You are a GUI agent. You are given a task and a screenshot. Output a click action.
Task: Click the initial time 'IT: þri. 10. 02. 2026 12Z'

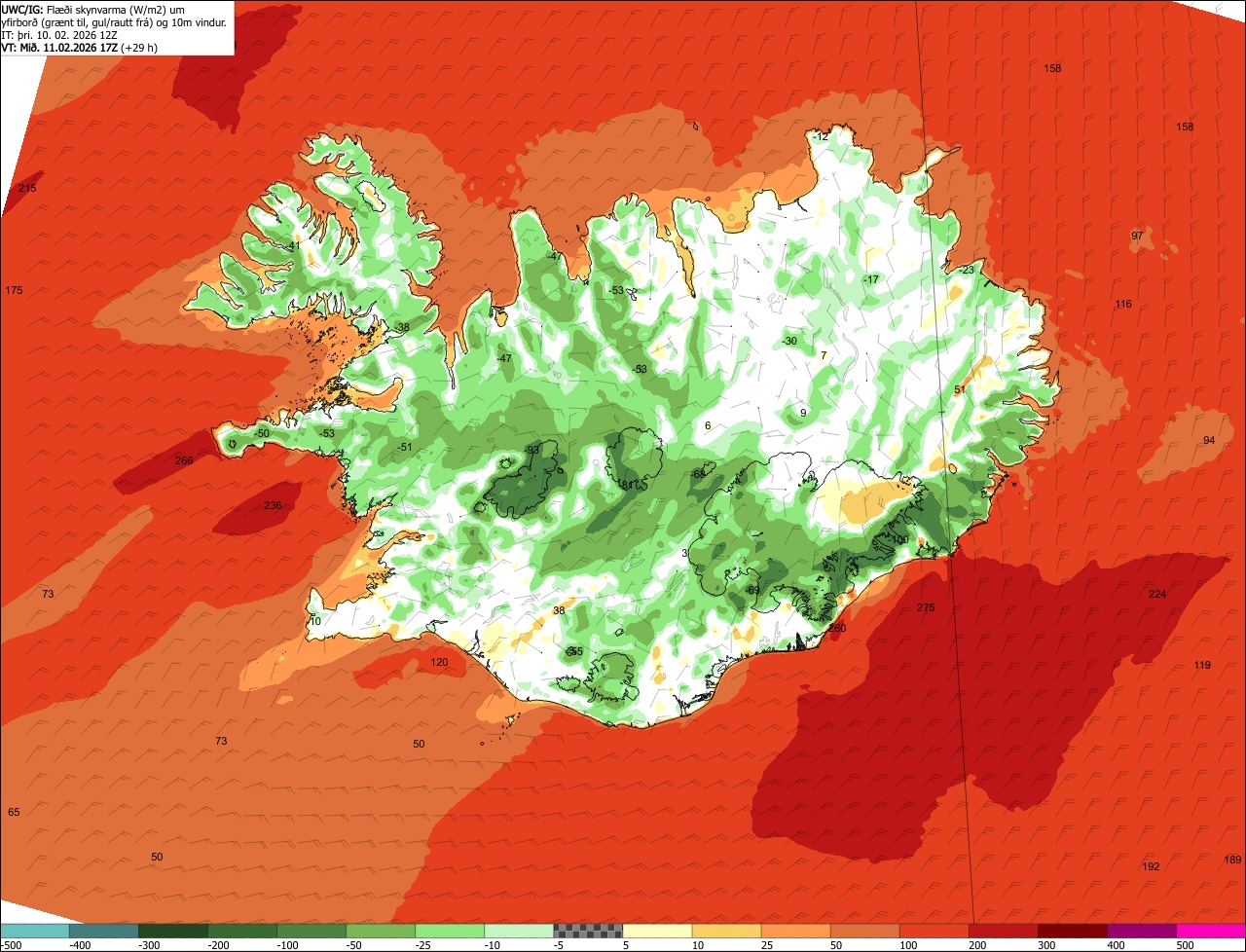pos(59,35)
